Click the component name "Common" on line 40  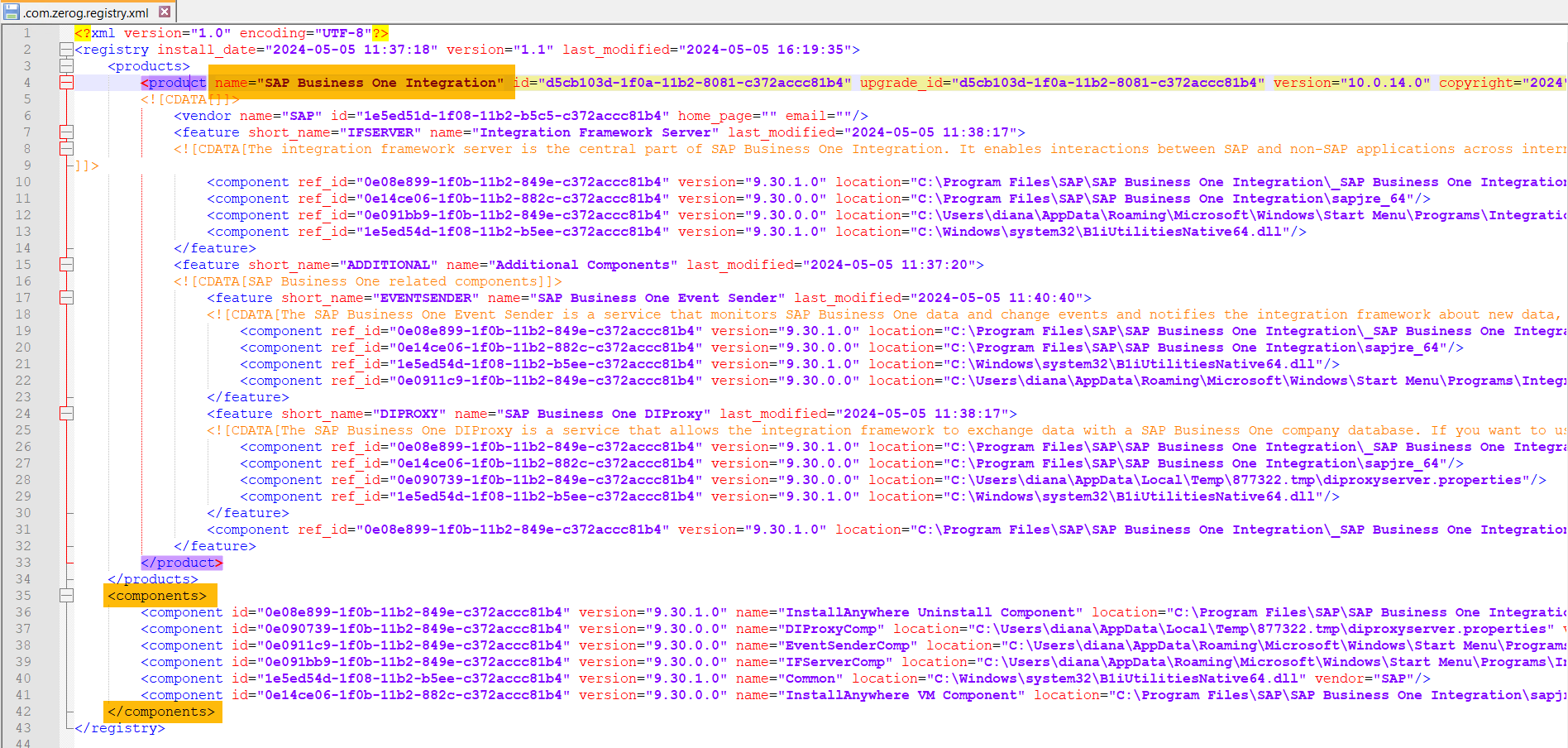[x=810, y=678]
